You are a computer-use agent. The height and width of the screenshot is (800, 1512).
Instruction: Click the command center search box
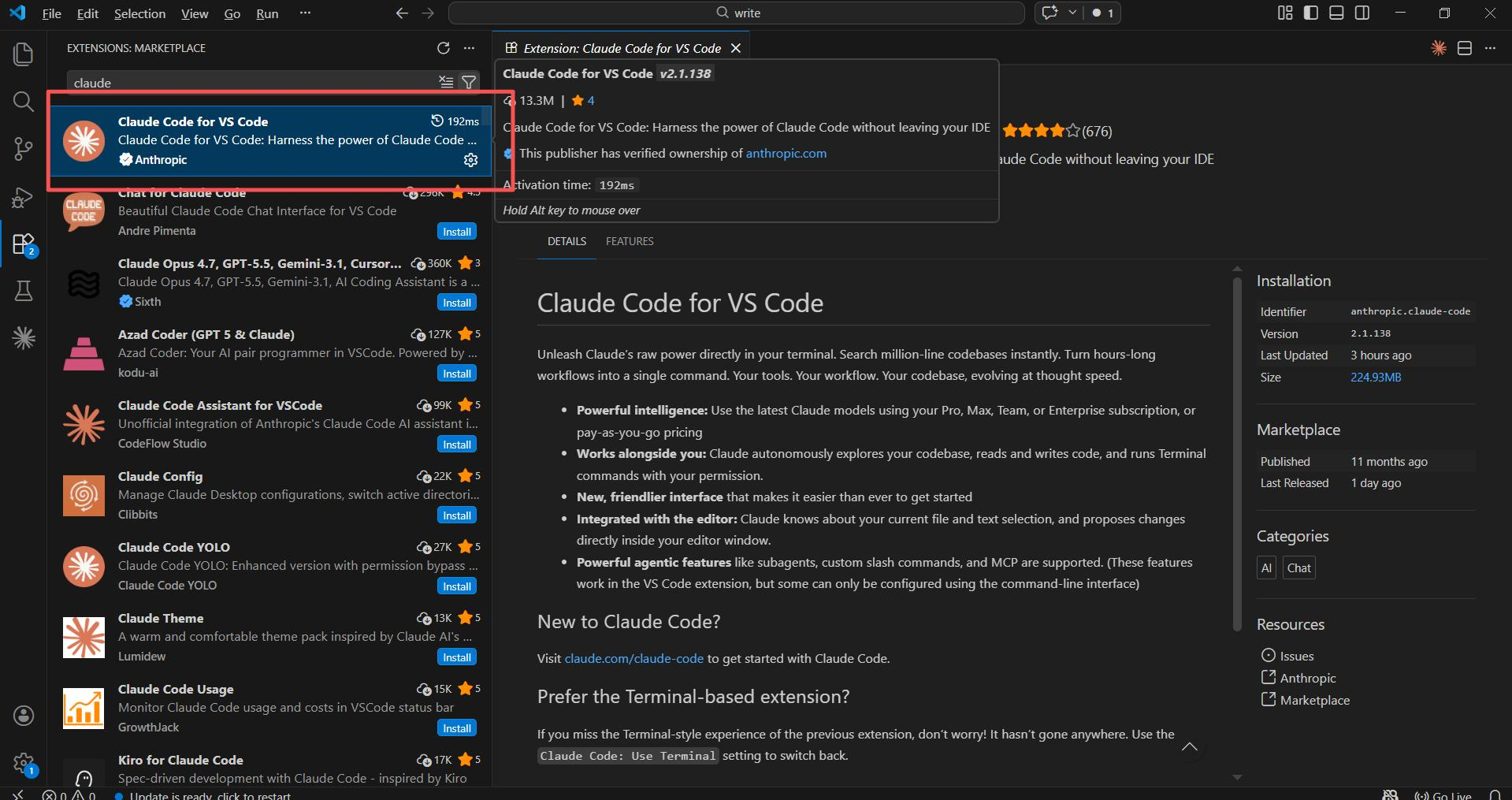[736, 13]
